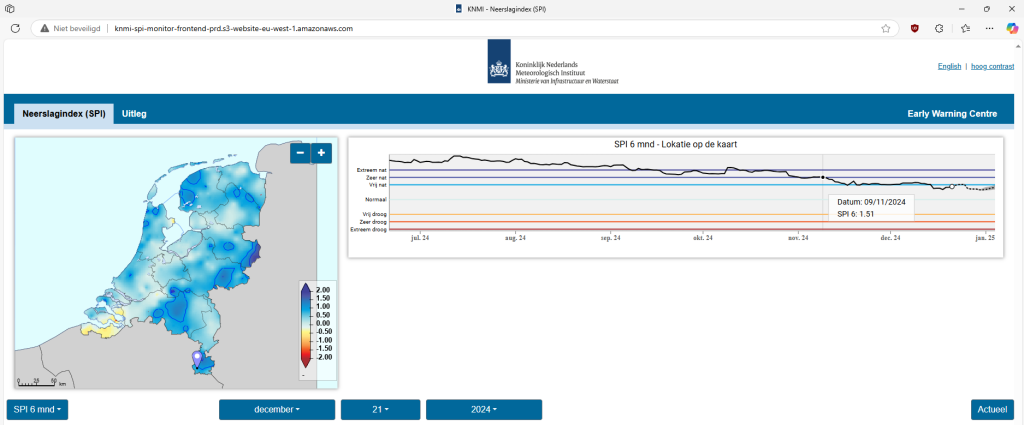The height and width of the screenshot is (425, 1024).
Task: Open the day 21 dropdown
Action: pos(379,410)
